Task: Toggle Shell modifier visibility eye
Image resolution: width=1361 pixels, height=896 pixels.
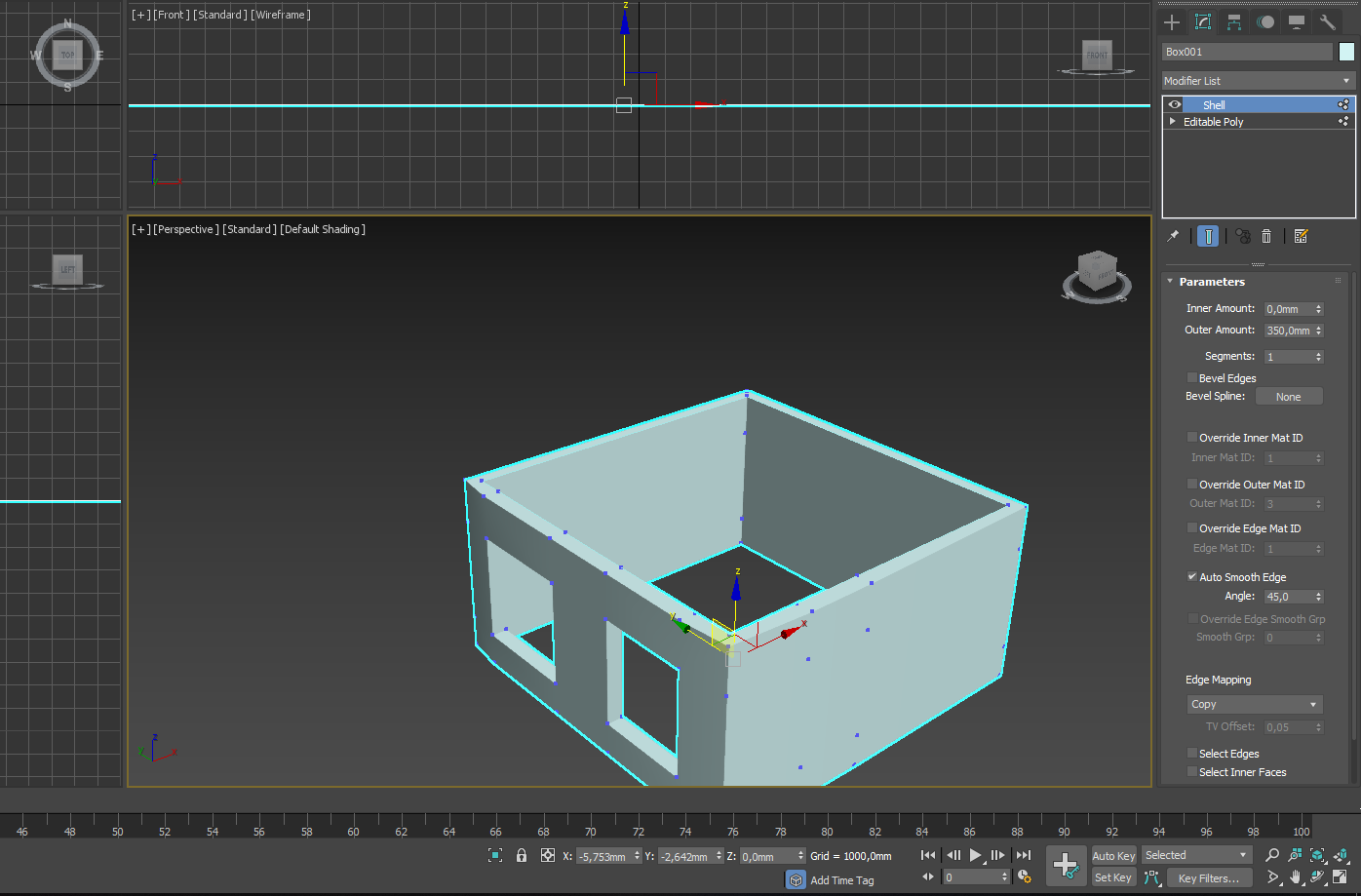Action: (x=1175, y=105)
